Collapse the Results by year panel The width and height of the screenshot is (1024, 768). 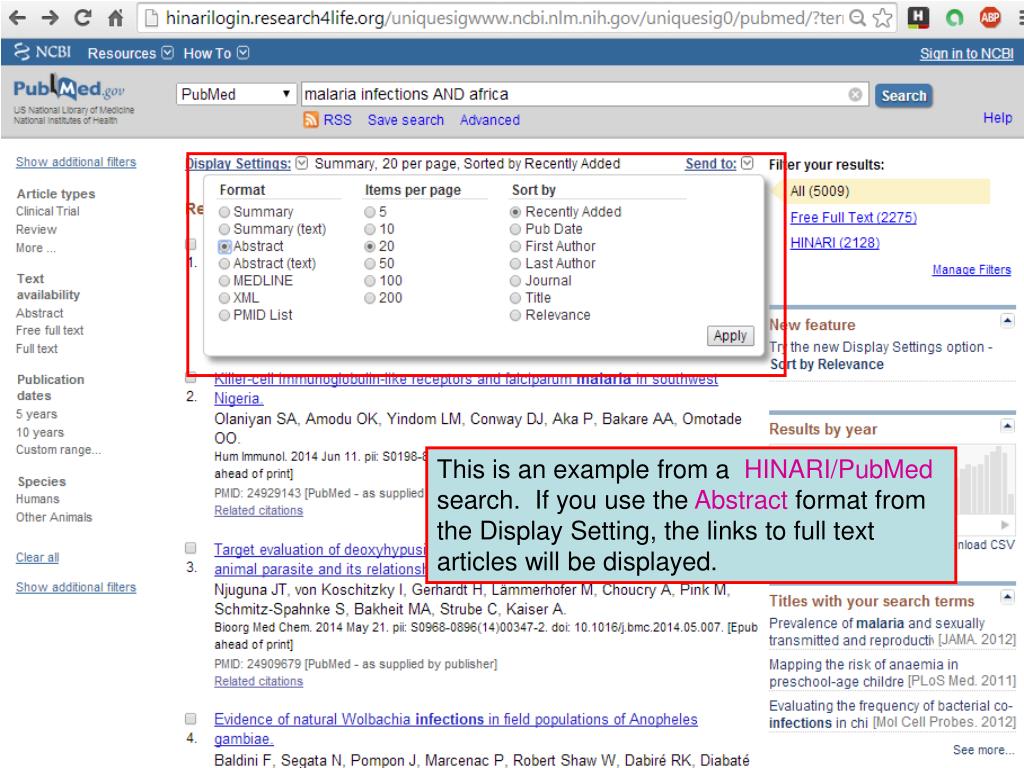click(x=1007, y=426)
